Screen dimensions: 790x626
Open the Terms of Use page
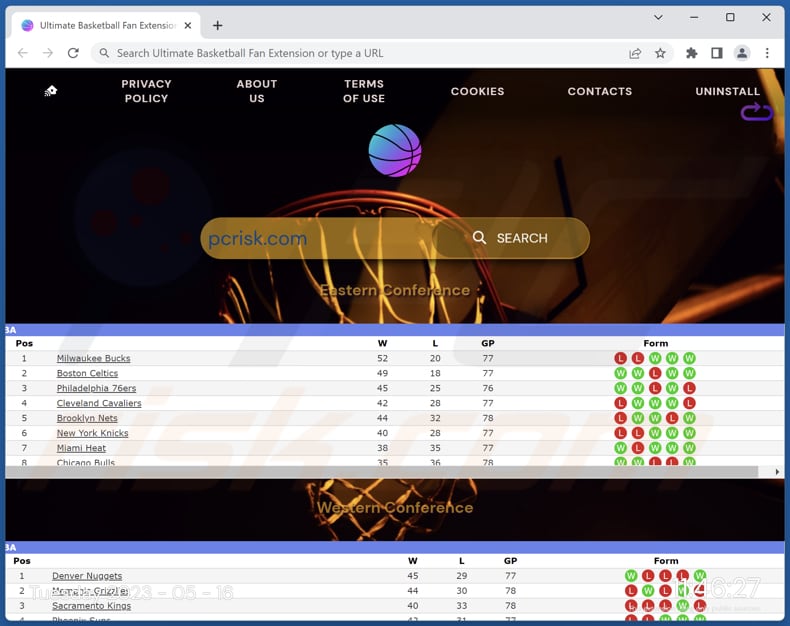(x=364, y=91)
